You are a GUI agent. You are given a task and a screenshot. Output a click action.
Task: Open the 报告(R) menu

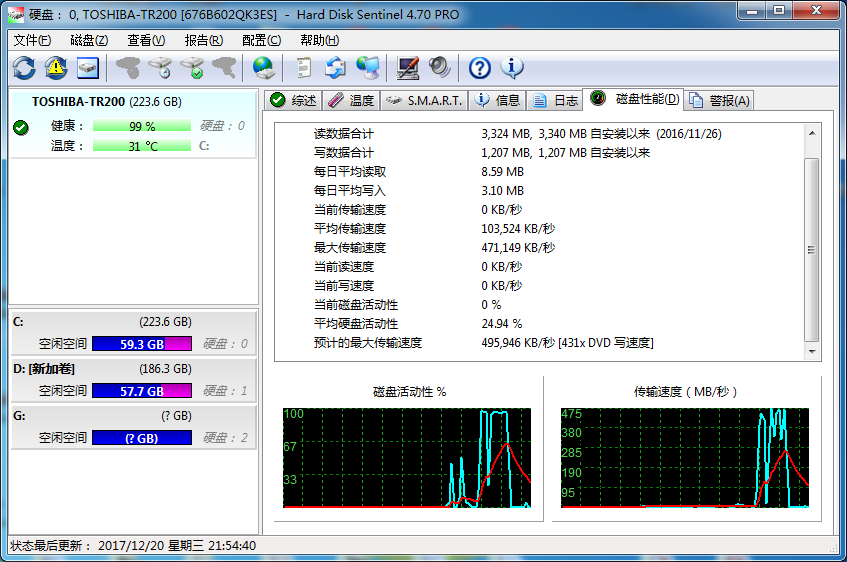coord(203,40)
